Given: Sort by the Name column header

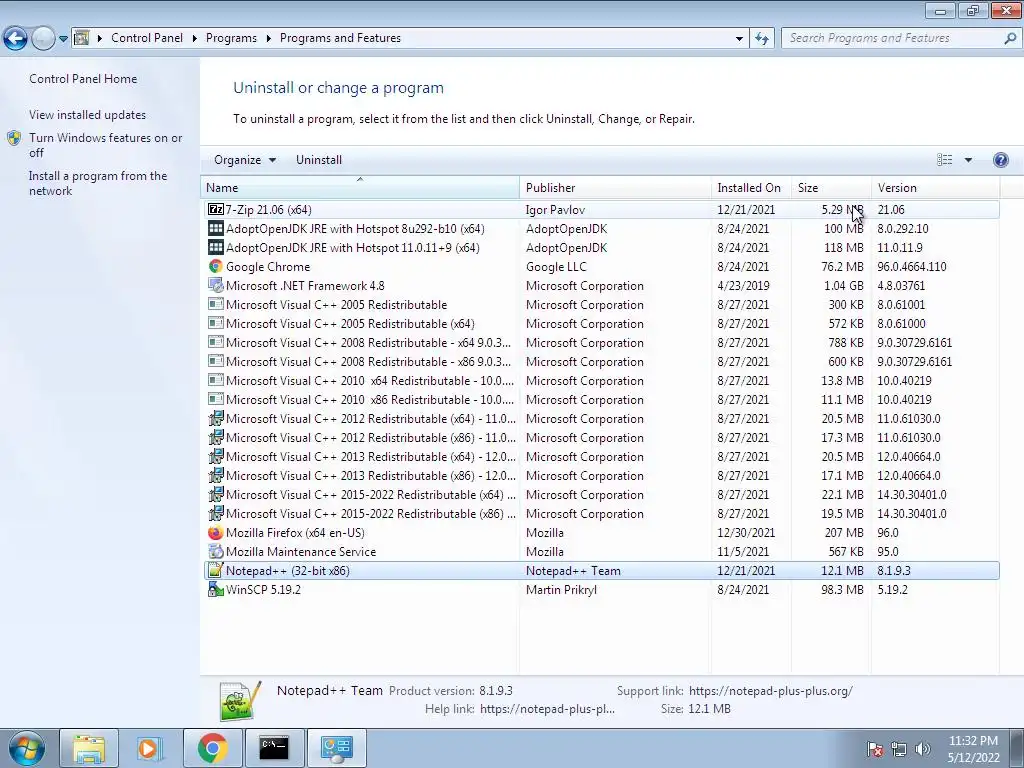Looking at the screenshot, I should pyautogui.click(x=360, y=187).
